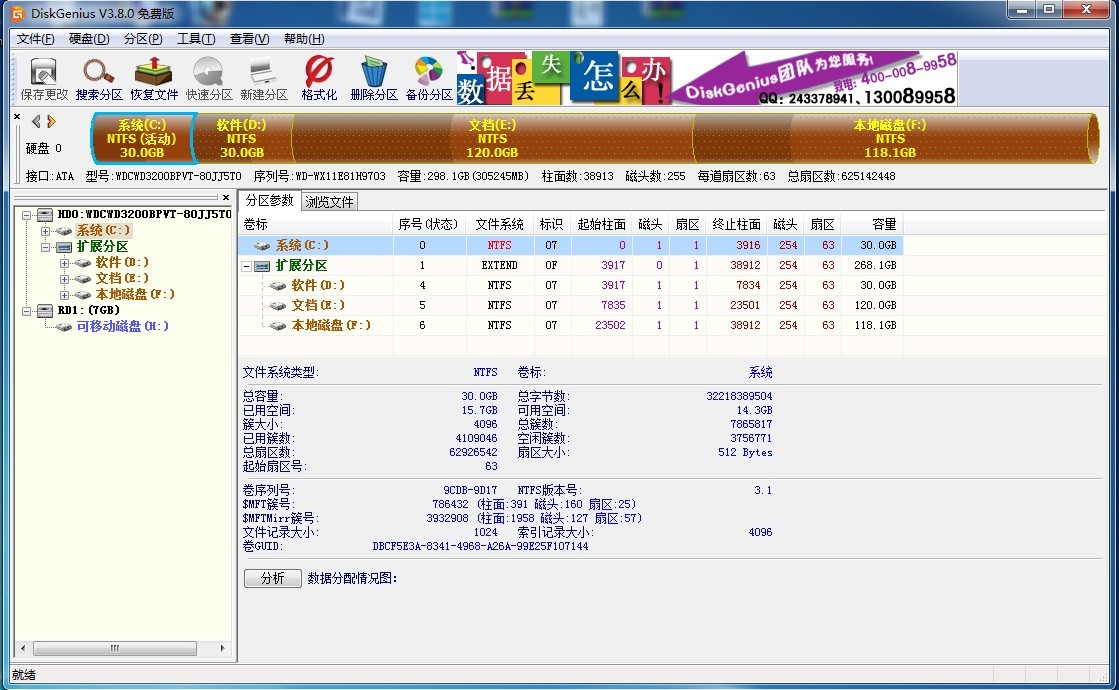The height and width of the screenshot is (690, 1119).
Task: Click the 删除分区 (Delete partition) trash icon
Action: point(374,79)
